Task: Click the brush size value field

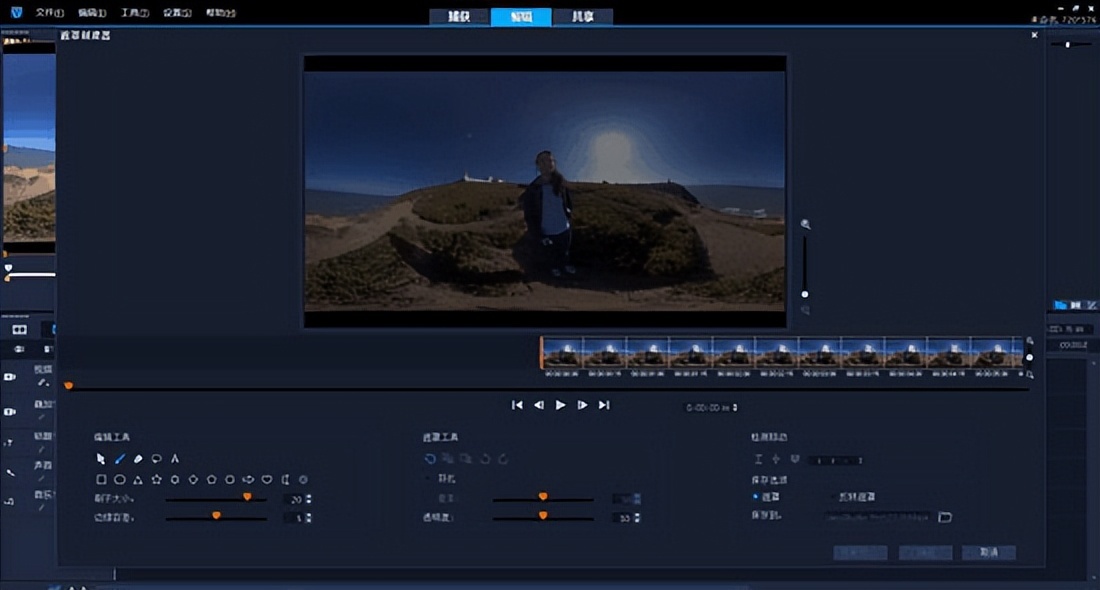Action: [x=294, y=499]
